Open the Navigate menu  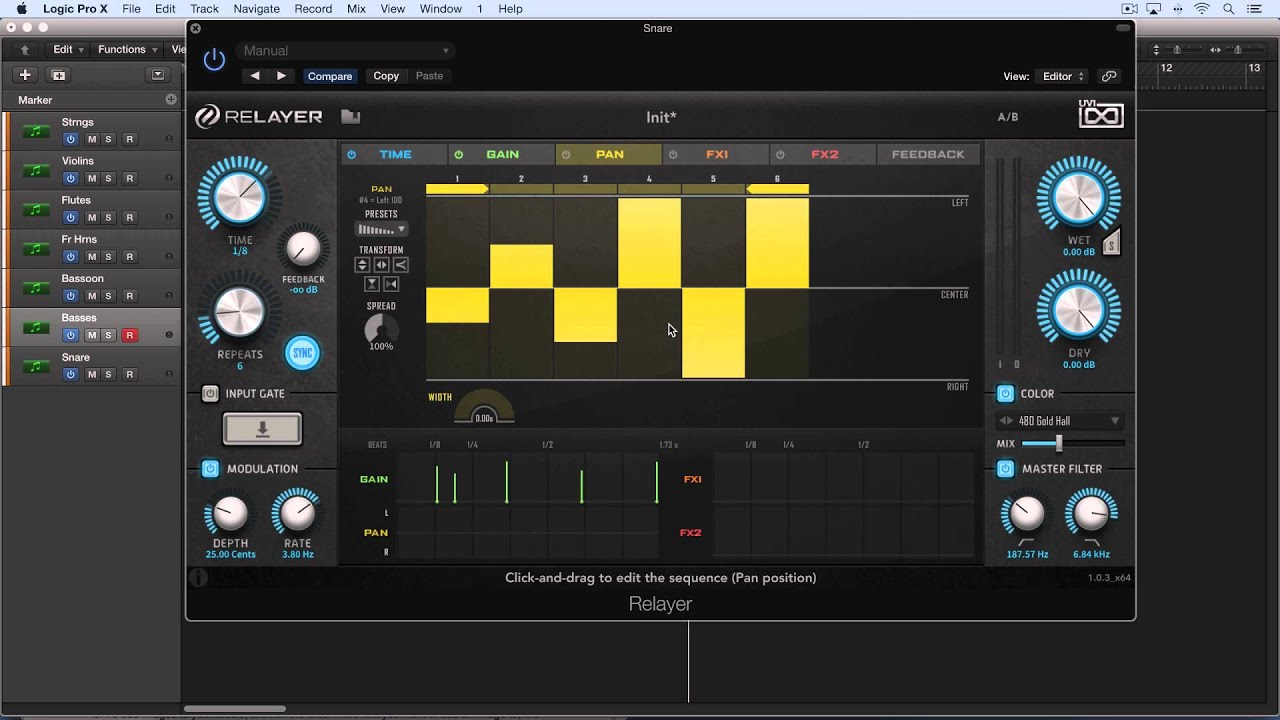(256, 9)
